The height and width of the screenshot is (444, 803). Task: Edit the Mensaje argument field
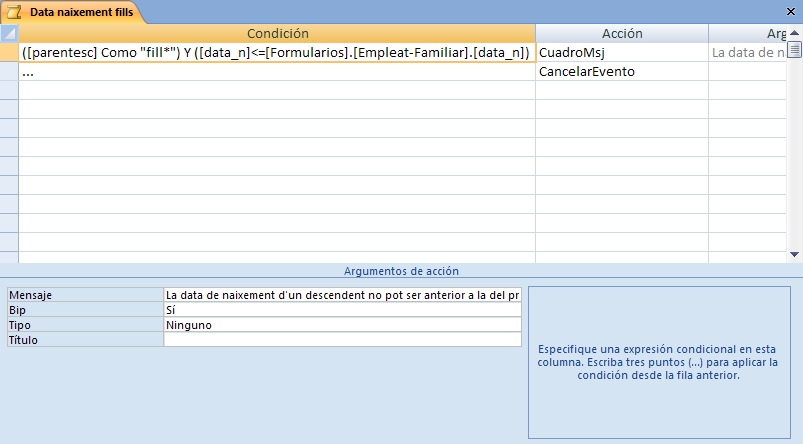pyautogui.click(x=342, y=295)
